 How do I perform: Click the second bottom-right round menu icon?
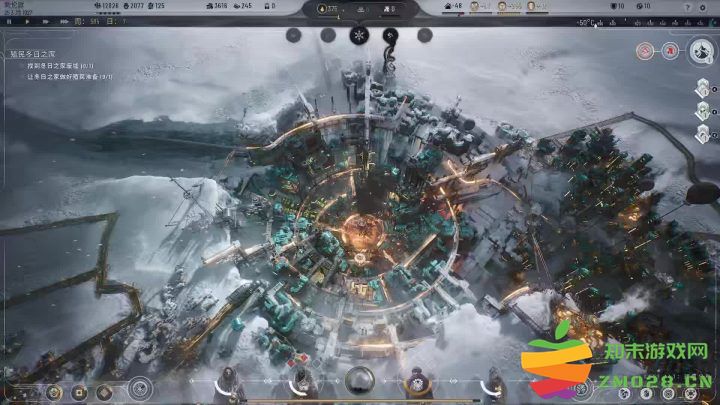[x=646, y=394]
